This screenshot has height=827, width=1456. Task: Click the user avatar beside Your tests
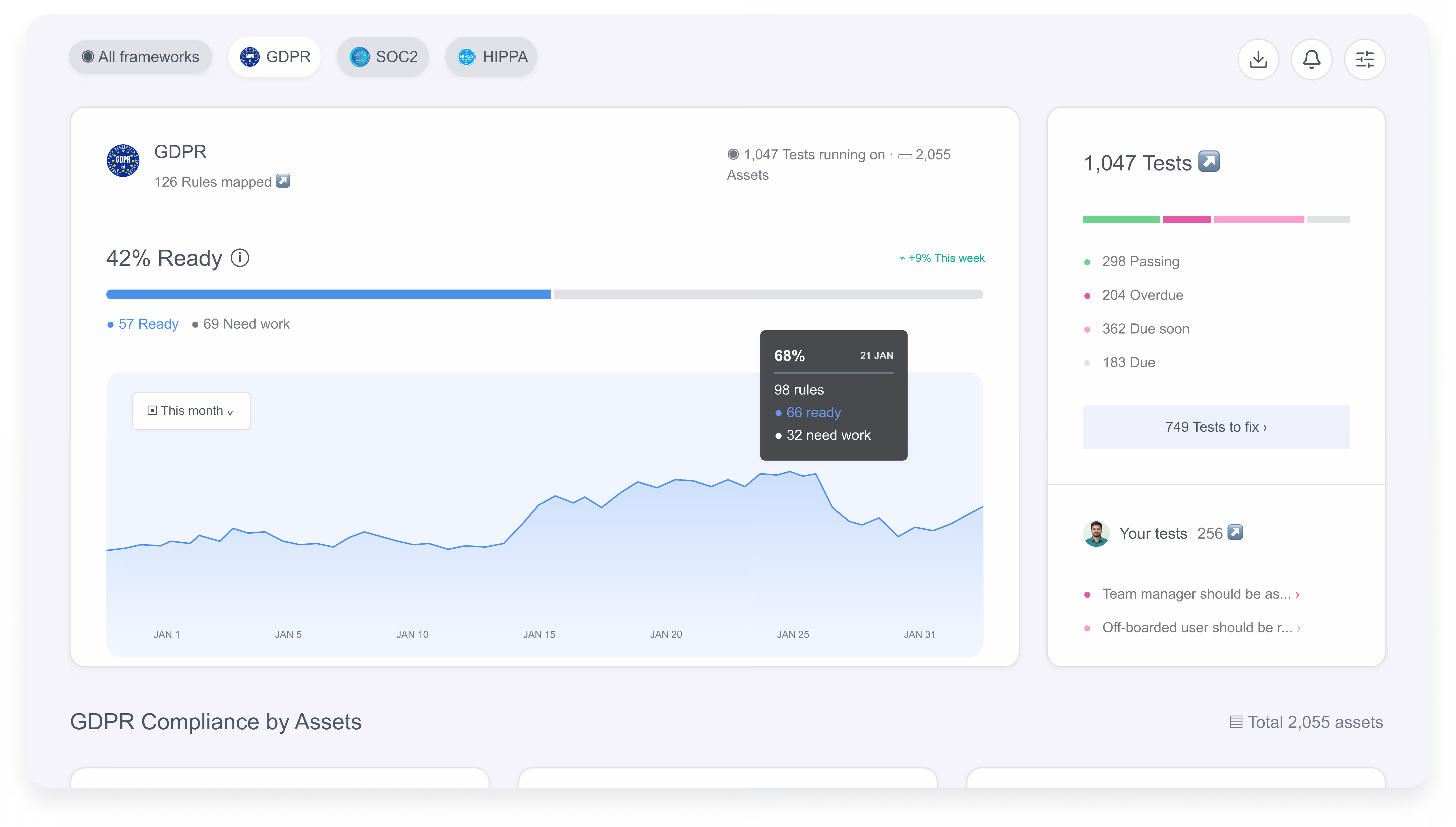point(1096,533)
